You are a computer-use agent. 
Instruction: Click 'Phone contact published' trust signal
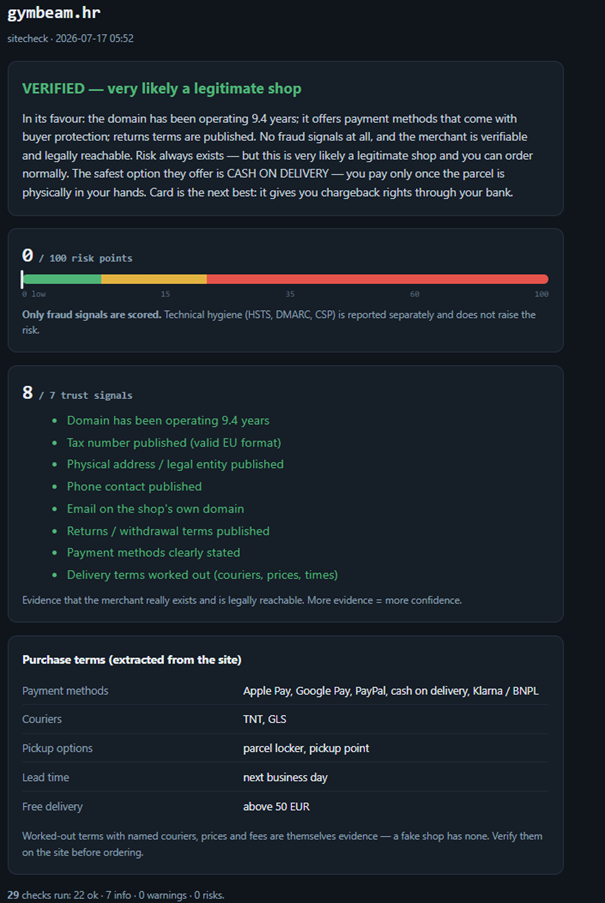click(x=134, y=487)
